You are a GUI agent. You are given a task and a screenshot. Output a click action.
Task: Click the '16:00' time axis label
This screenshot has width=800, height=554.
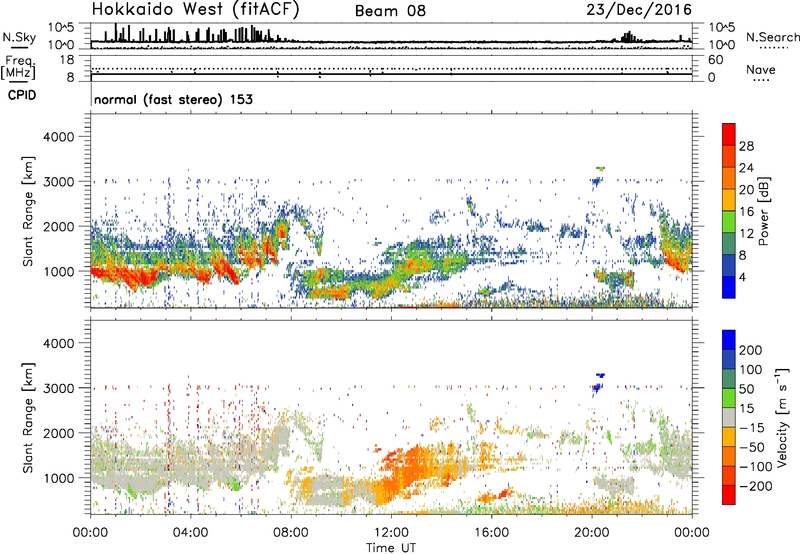(491, 533)
